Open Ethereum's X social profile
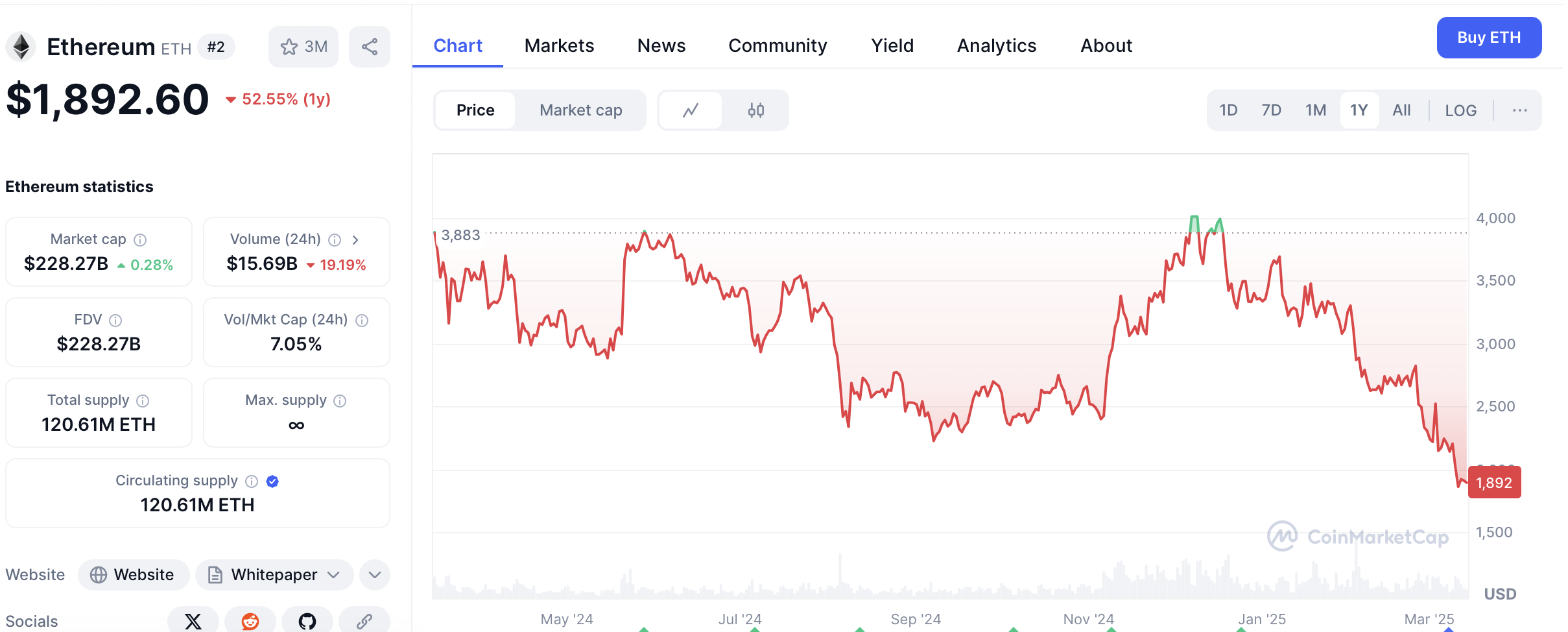The height and width of the screenshot is (632, 1568). tap(193, 621)
